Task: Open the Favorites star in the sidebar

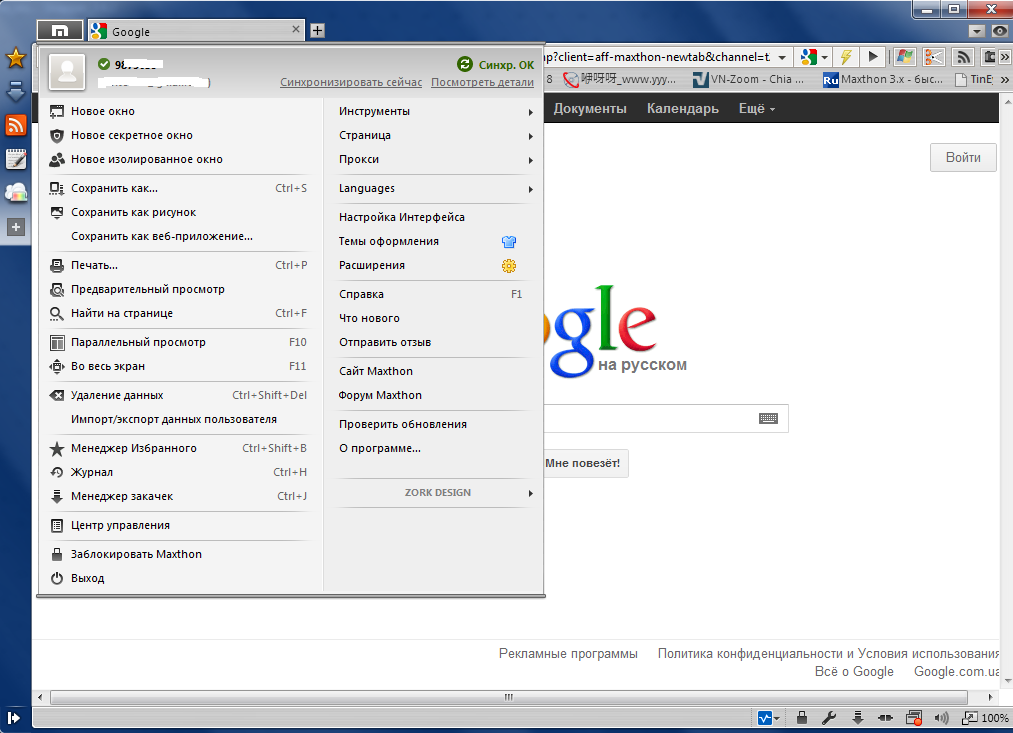Action: pos(15,59)
